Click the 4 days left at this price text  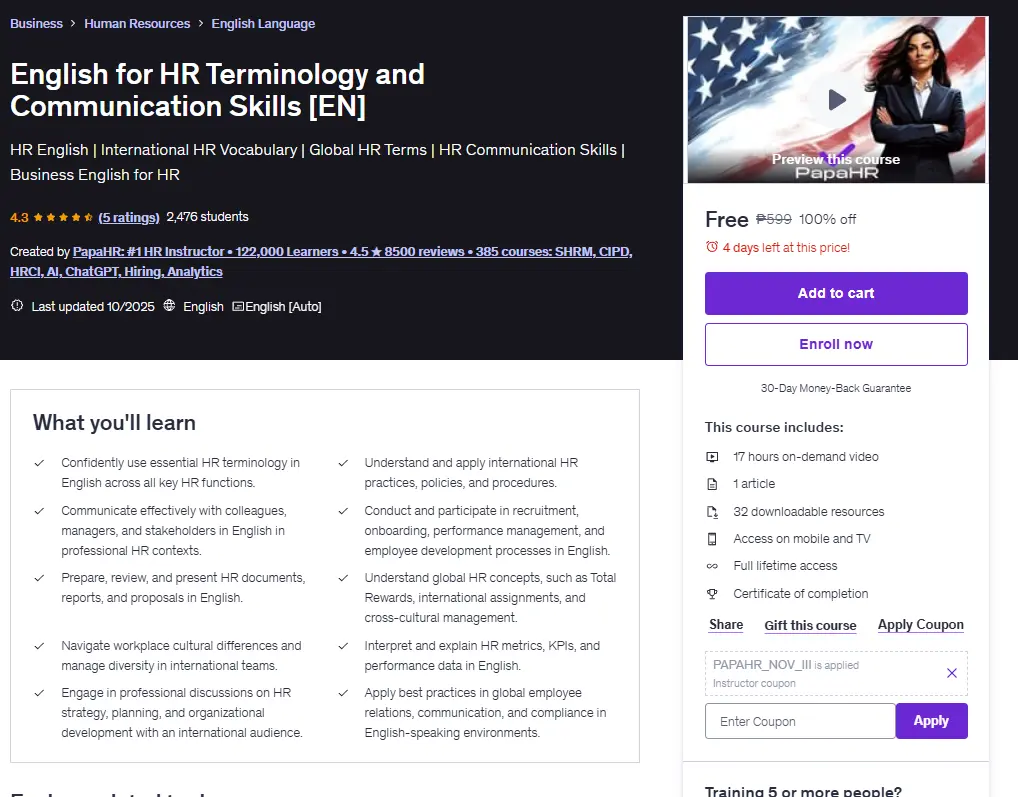[x=786, y=247]
